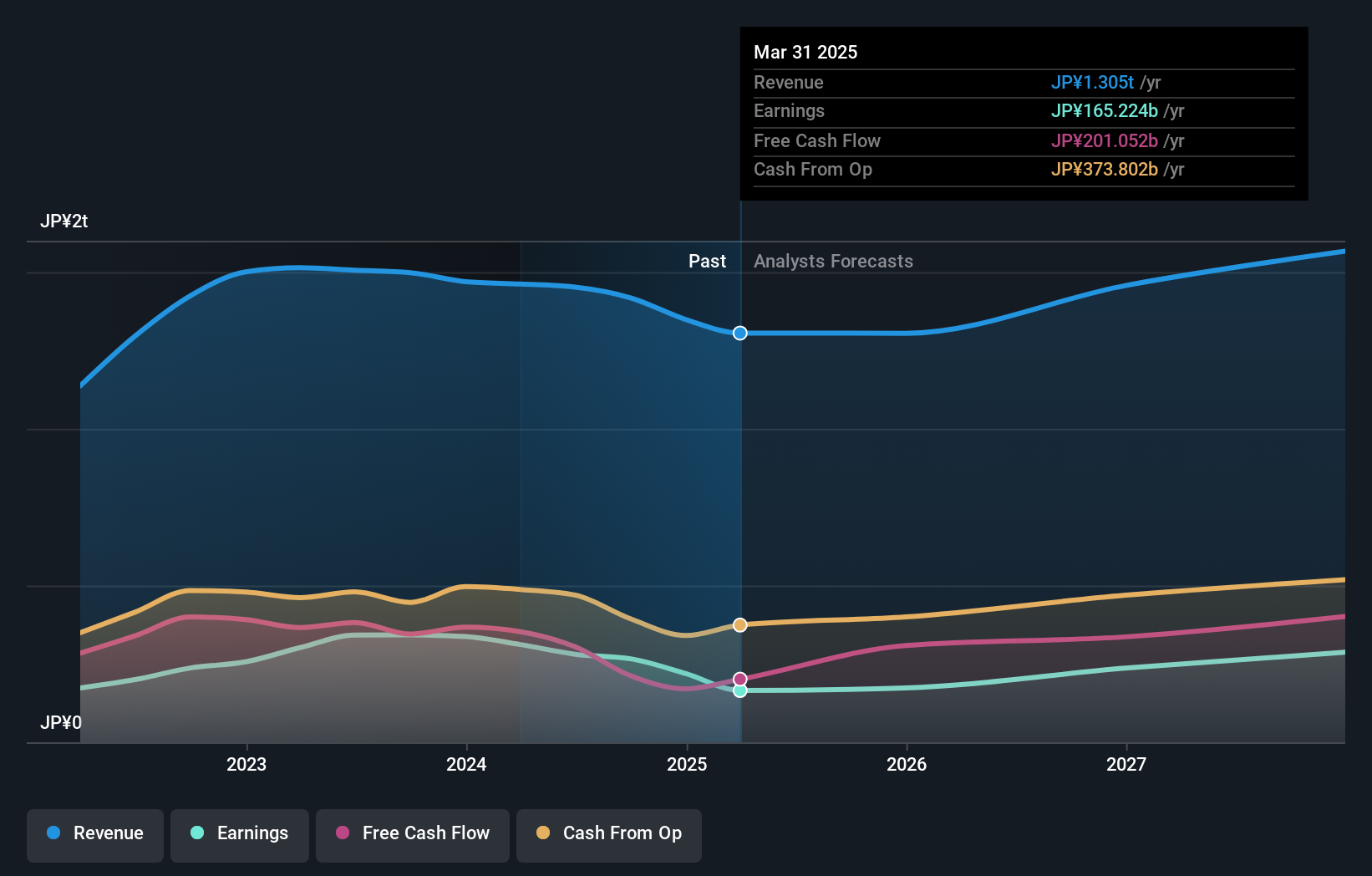Click the 2026 x-axis label
The width and height of the screenshot is (1372, 876).
point(907,764)
